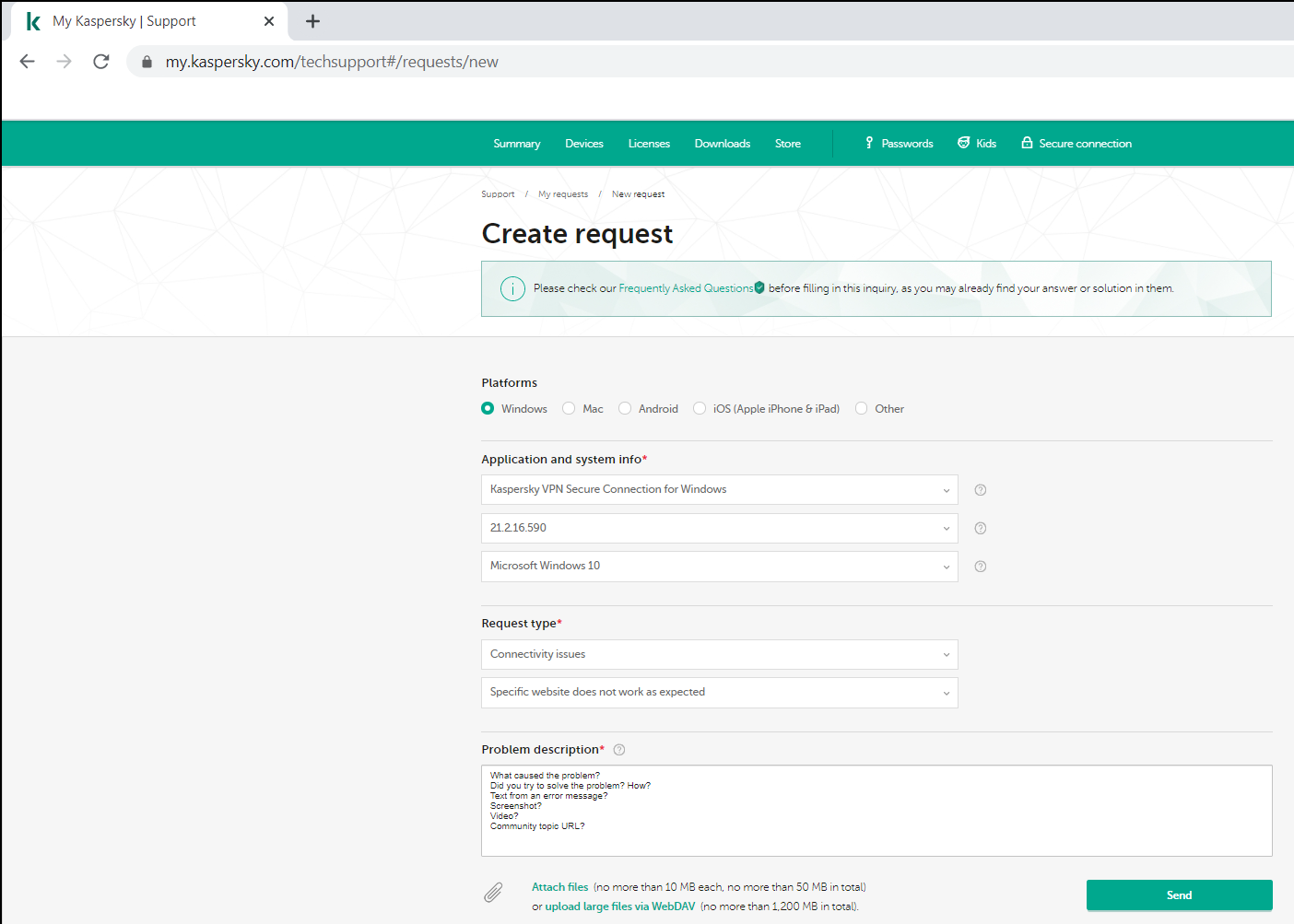Open the Kaspersky VPN Secure Connection application dropdown
Viewport: 1294px width, 924px height.
pos(720,490)
